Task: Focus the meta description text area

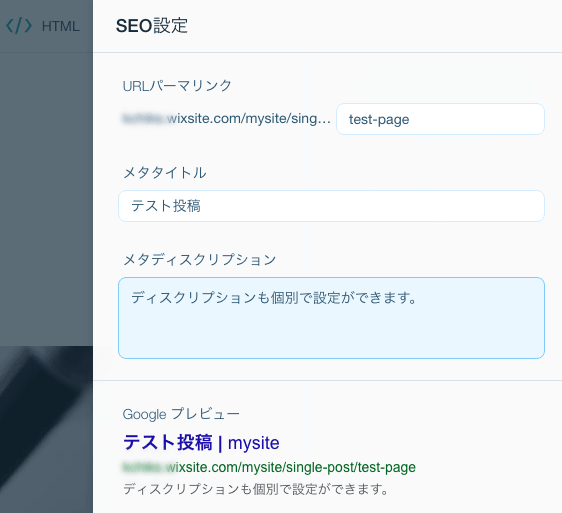Action: [331, 318]
